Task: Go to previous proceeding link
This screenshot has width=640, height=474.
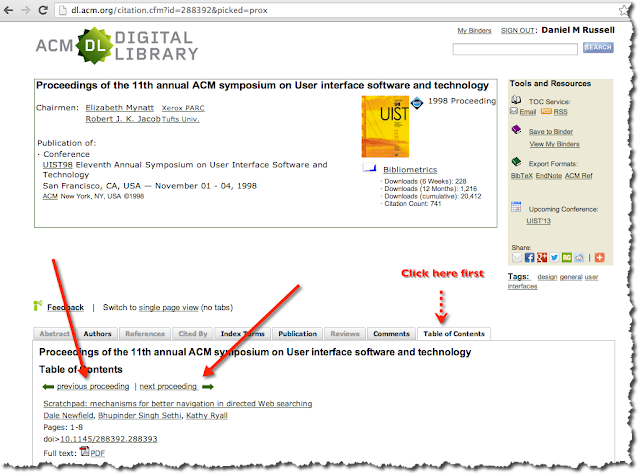Action: pyautogui.click(x=93, y=386)
